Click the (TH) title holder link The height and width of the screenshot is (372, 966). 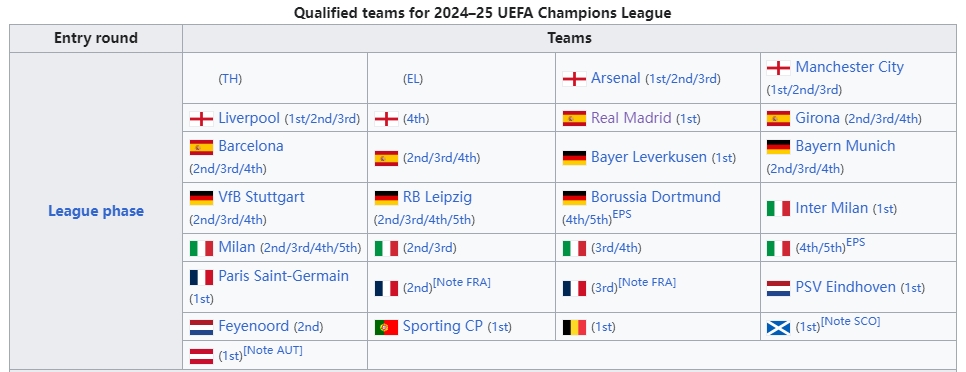[230, 79]
